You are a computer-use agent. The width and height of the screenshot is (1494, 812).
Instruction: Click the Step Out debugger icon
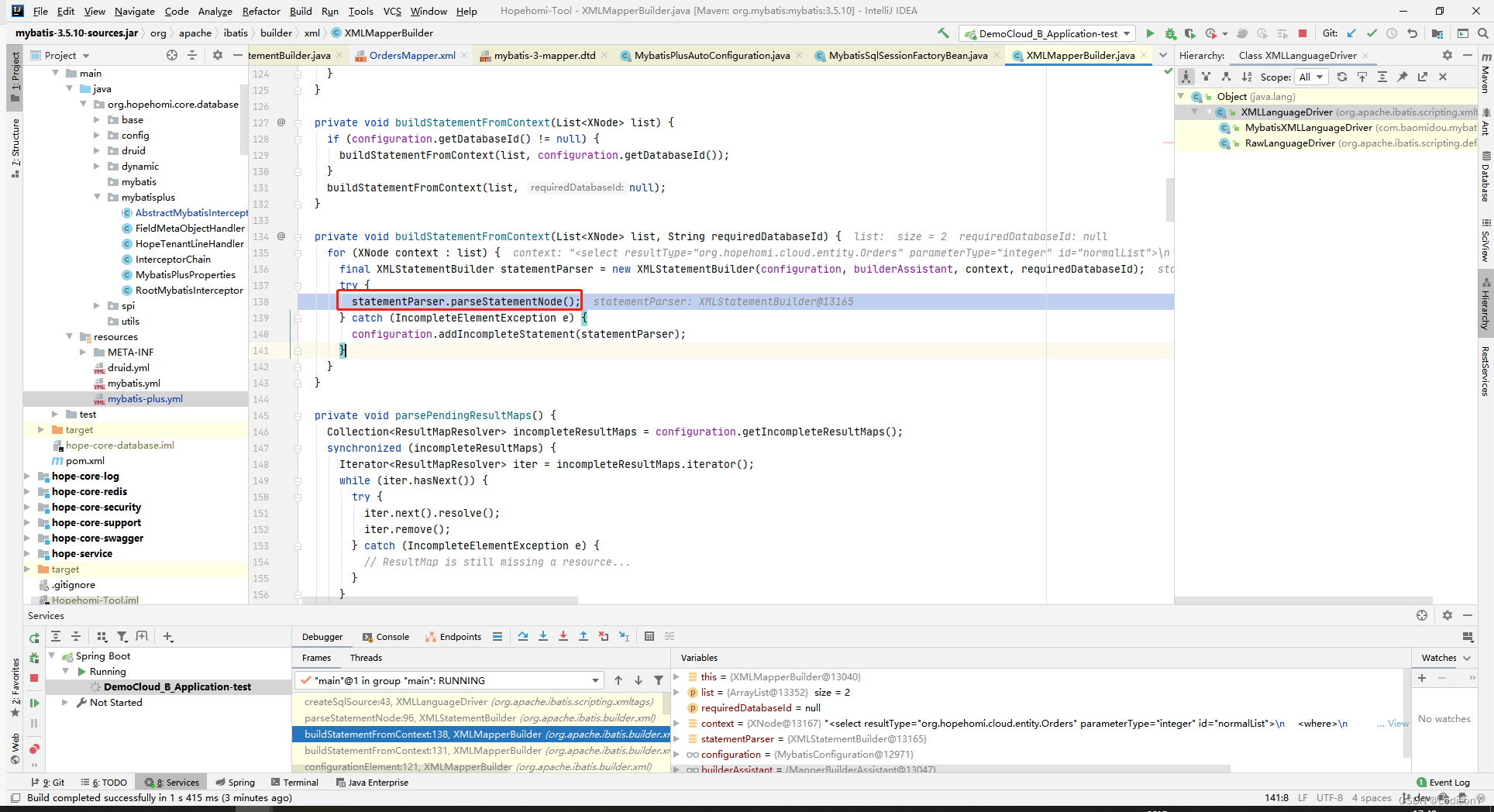[x=583, y=636]
